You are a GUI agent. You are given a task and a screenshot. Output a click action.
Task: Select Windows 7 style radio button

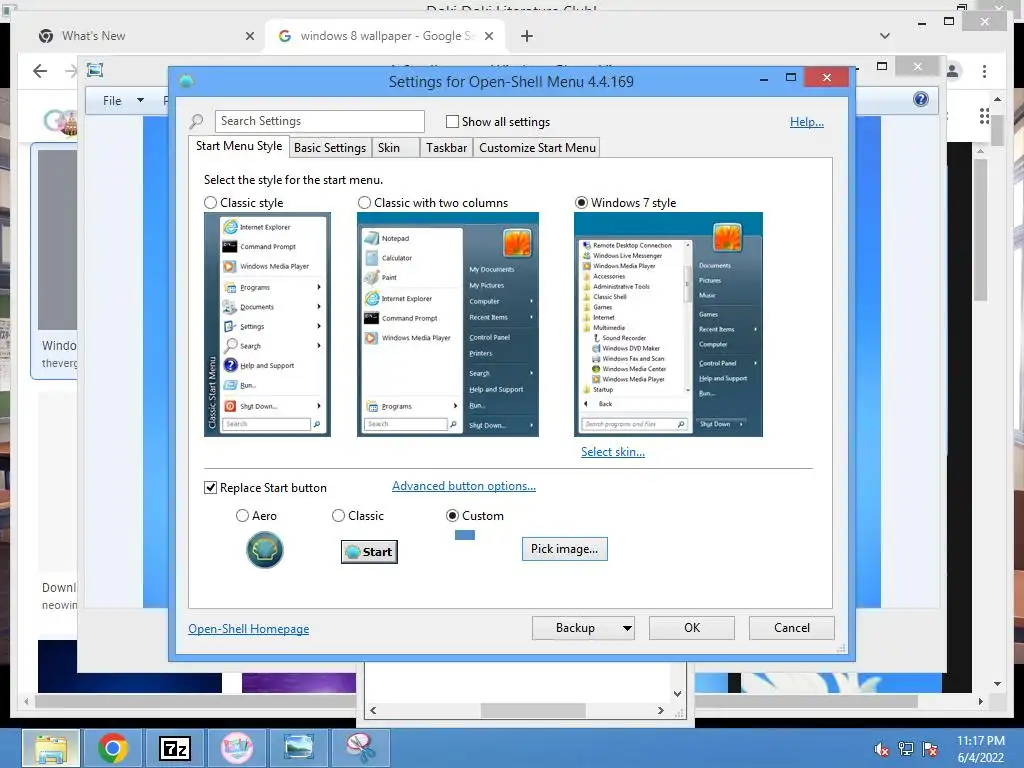tap(581, 203)
